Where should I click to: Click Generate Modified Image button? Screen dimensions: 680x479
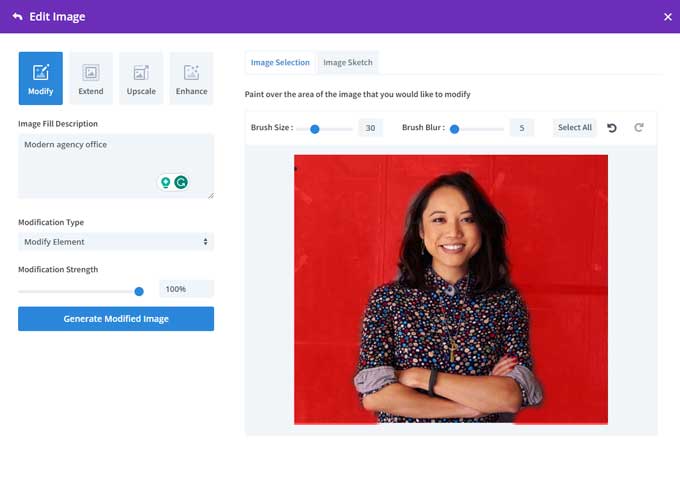[116, 319]
